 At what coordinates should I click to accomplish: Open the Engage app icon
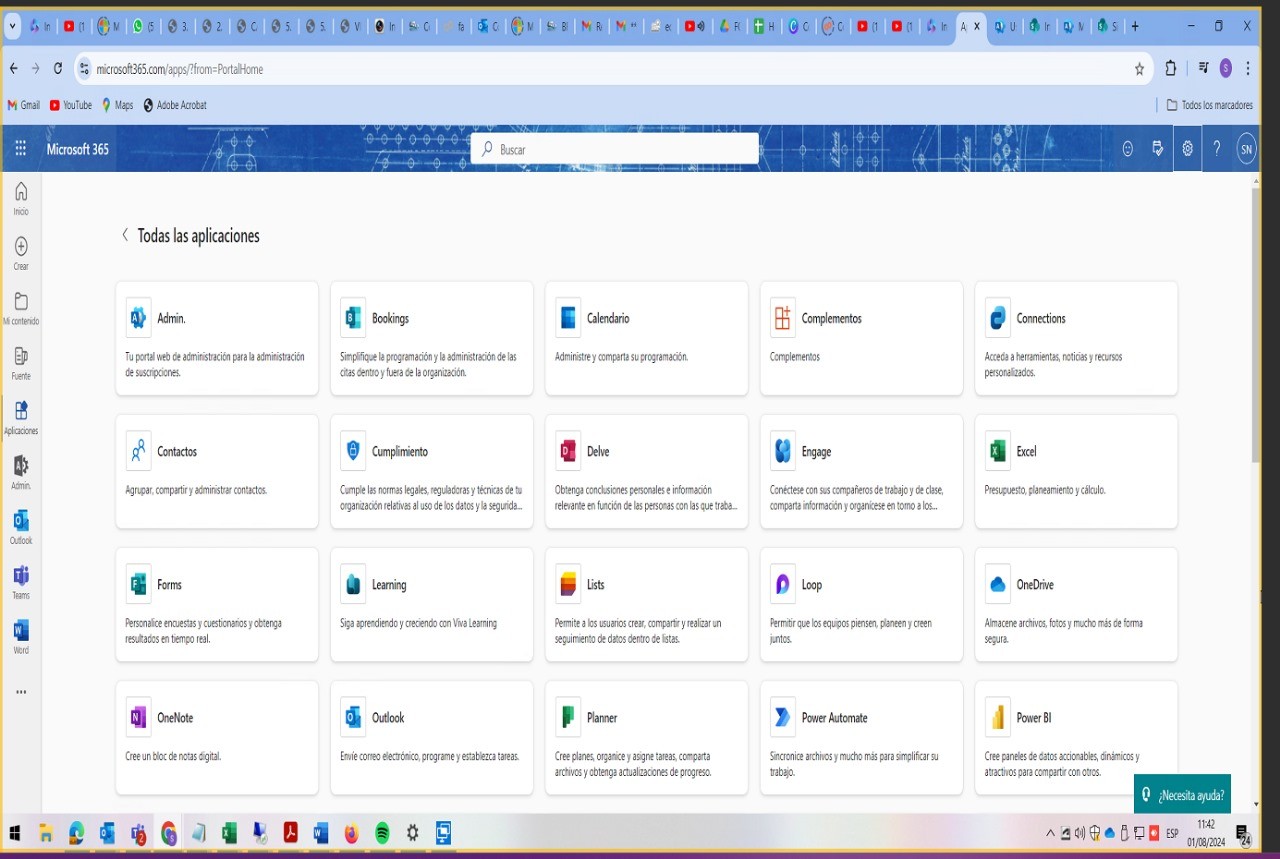point(782,451)
